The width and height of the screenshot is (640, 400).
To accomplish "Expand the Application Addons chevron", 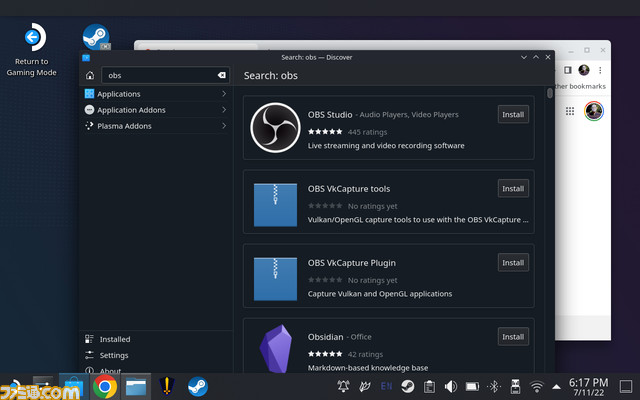I will pyautogui.click(x=224, y=110).
